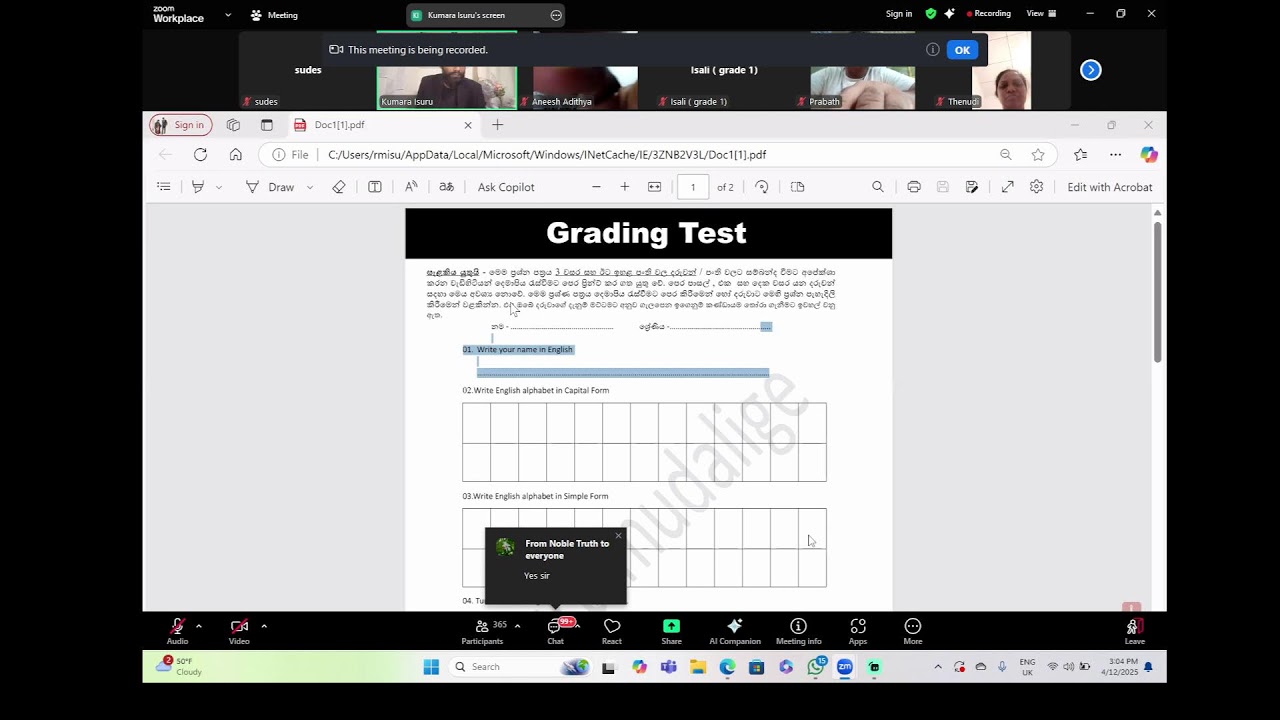Click the Ask Copilot button

click(x=506, y=187)
